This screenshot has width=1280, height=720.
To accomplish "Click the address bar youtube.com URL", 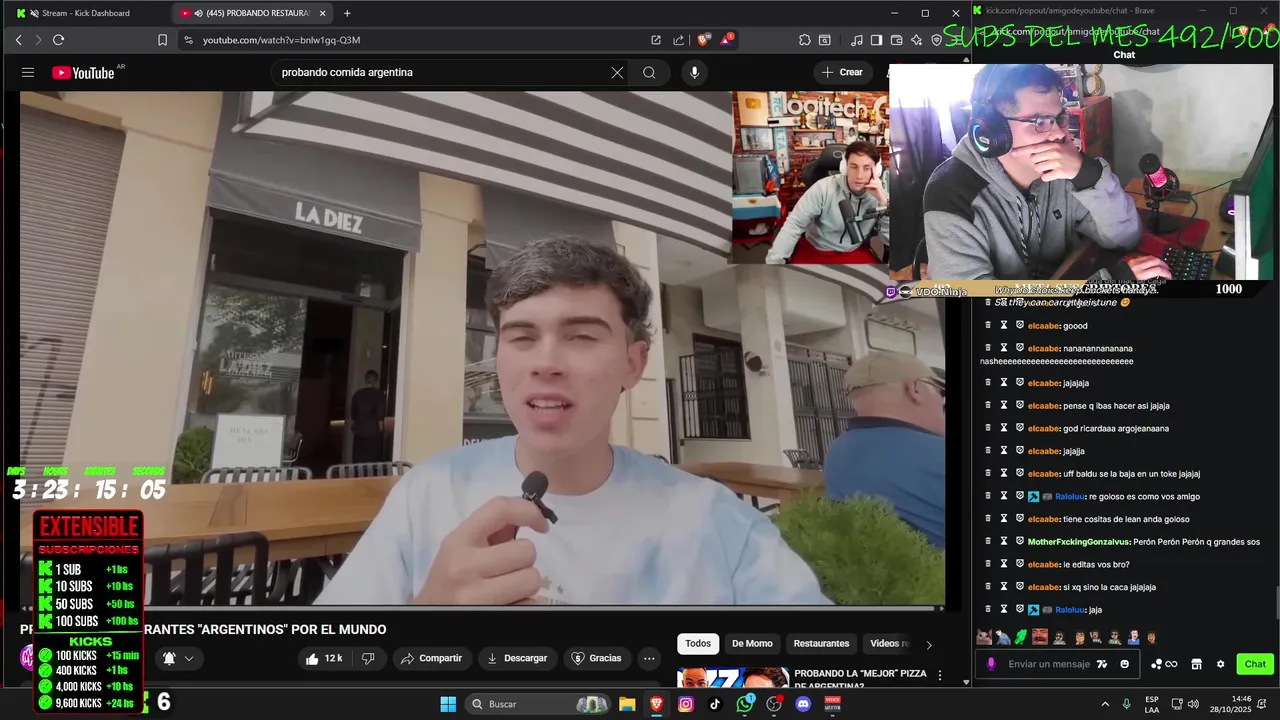I will coord(281,40).
